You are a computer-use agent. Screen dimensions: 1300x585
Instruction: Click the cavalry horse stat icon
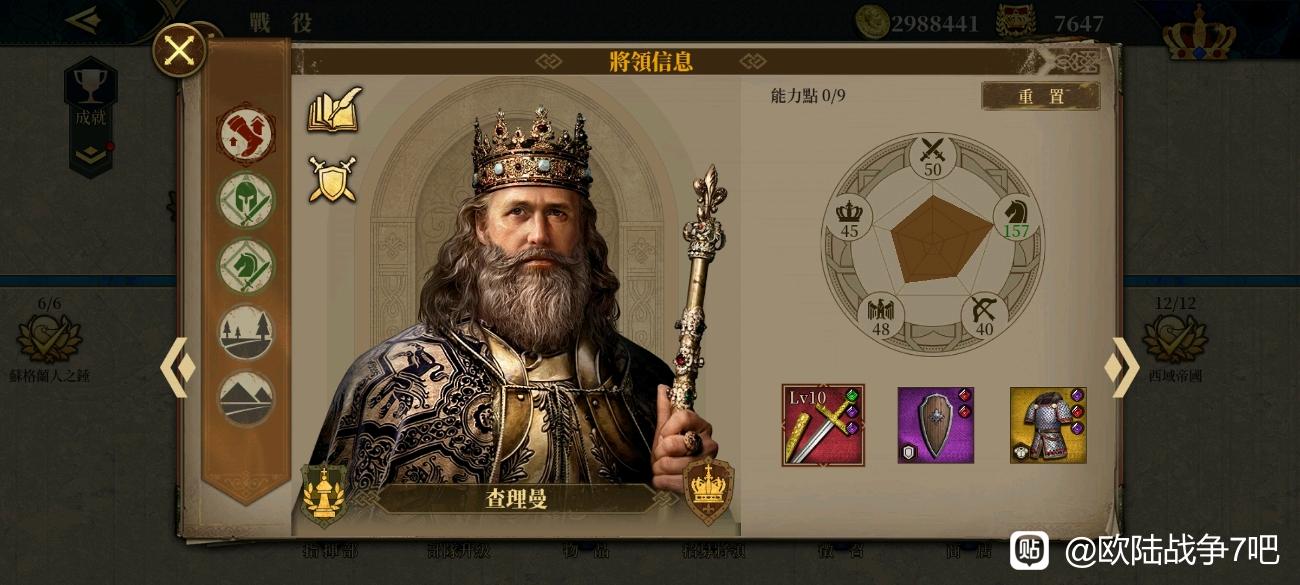coord(1016,210)
